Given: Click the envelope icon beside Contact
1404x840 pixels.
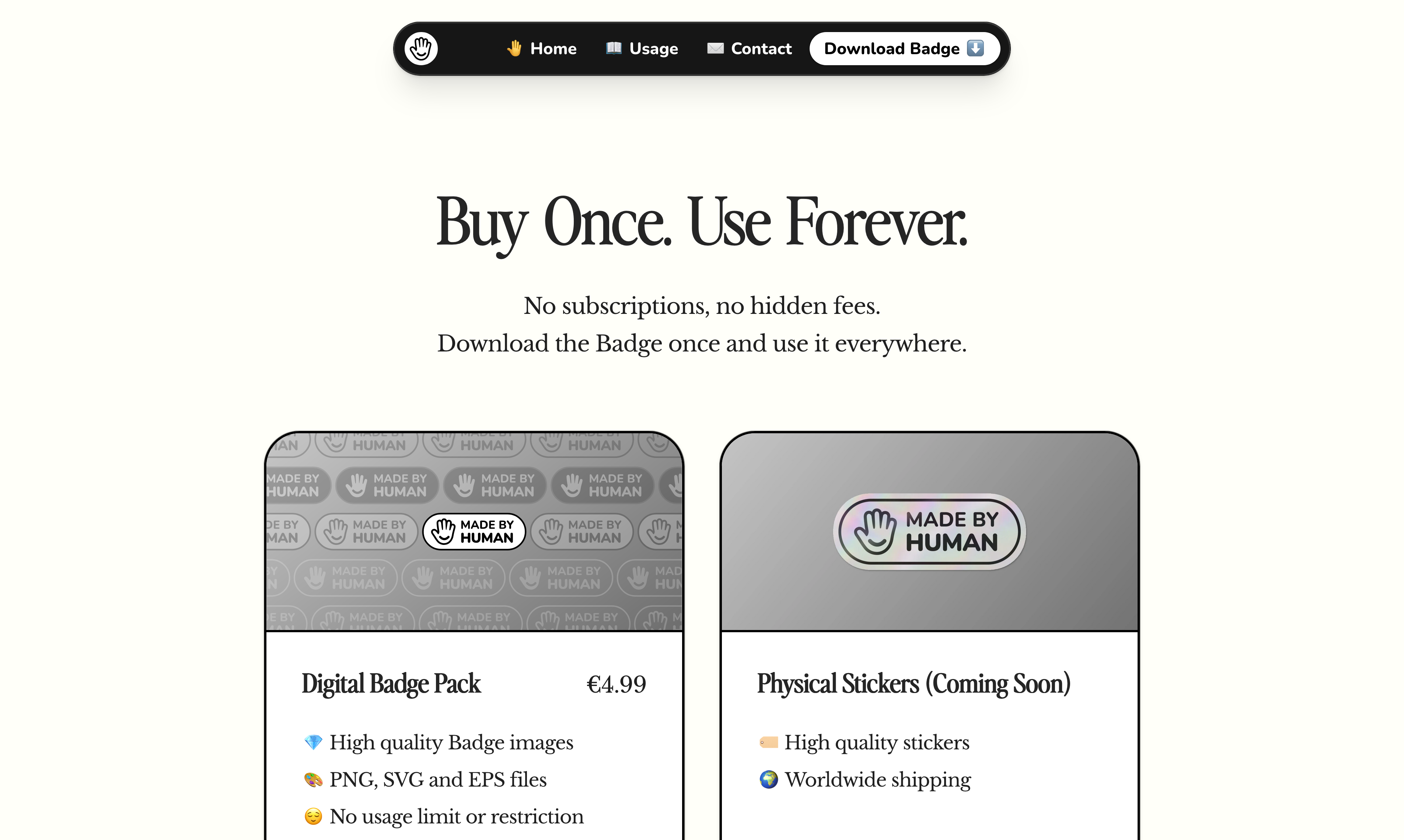Looking at the screenshot, I should [x=715, y=49].
